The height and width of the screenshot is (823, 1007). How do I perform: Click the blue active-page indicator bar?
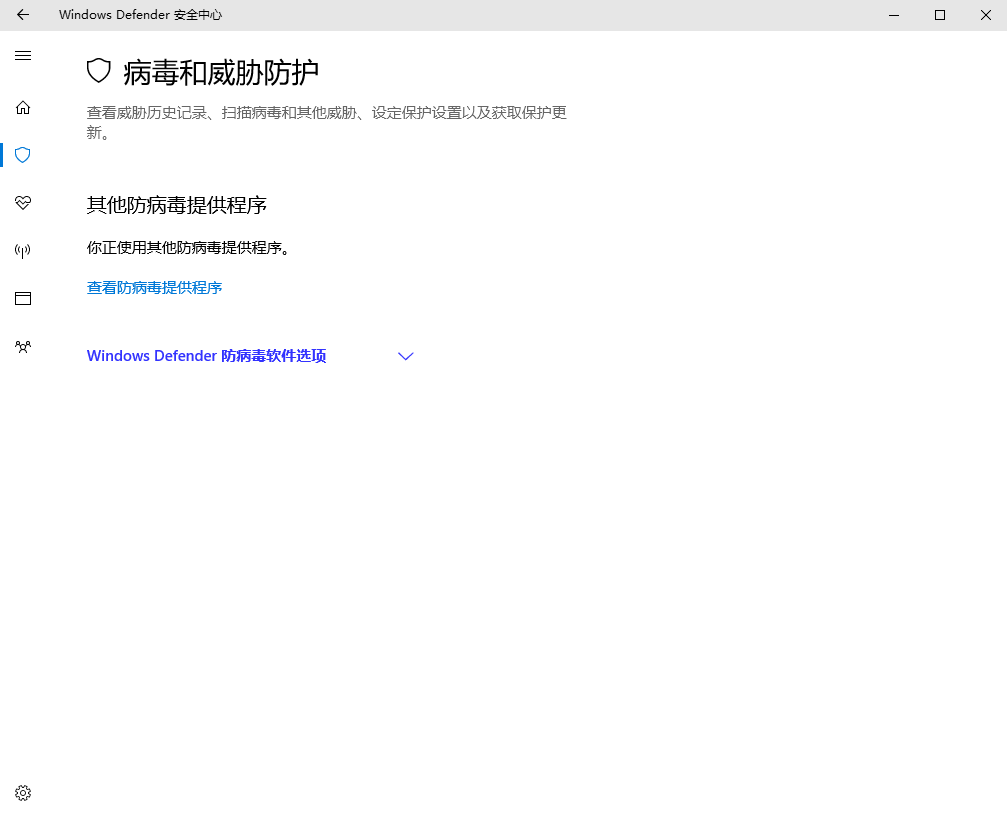(x=3, y=155)
